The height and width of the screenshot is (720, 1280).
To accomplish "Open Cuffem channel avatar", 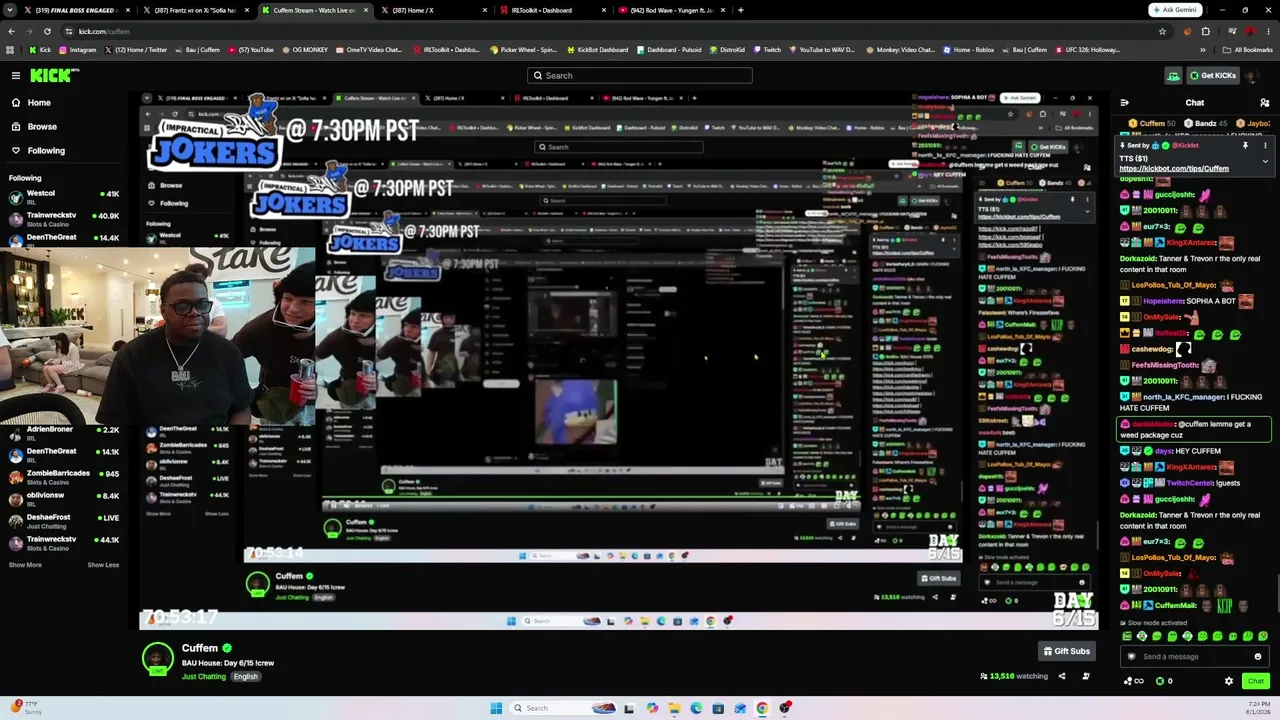I will 157,658.
